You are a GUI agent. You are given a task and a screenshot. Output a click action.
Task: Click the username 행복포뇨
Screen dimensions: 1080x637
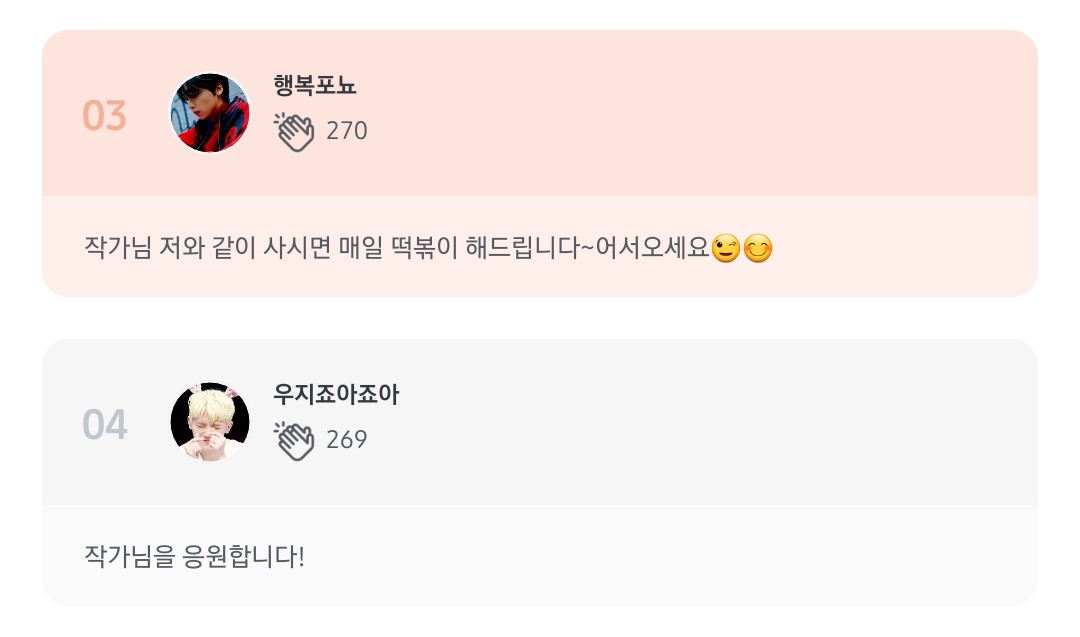coord(315,86)
